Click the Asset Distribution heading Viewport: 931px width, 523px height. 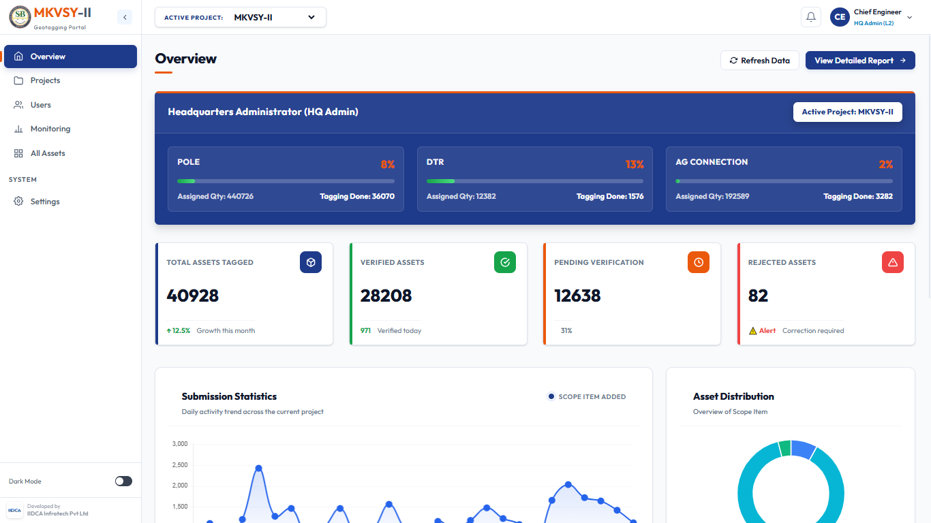point(733,397)
